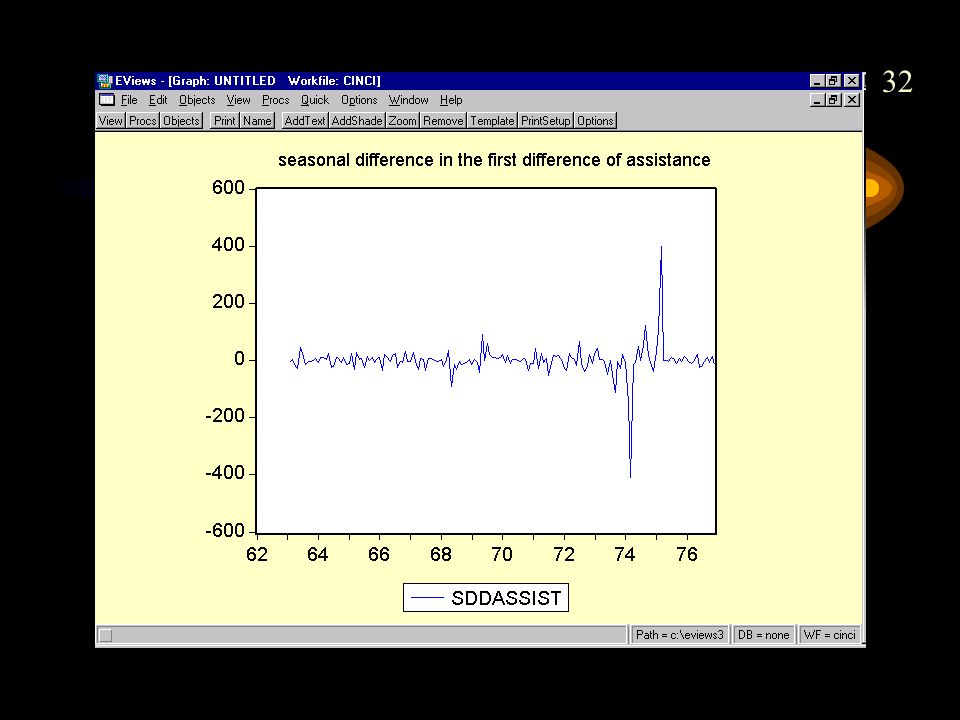Minimize the inner graph window
960x720 pixels.
(x=817, y=100)
